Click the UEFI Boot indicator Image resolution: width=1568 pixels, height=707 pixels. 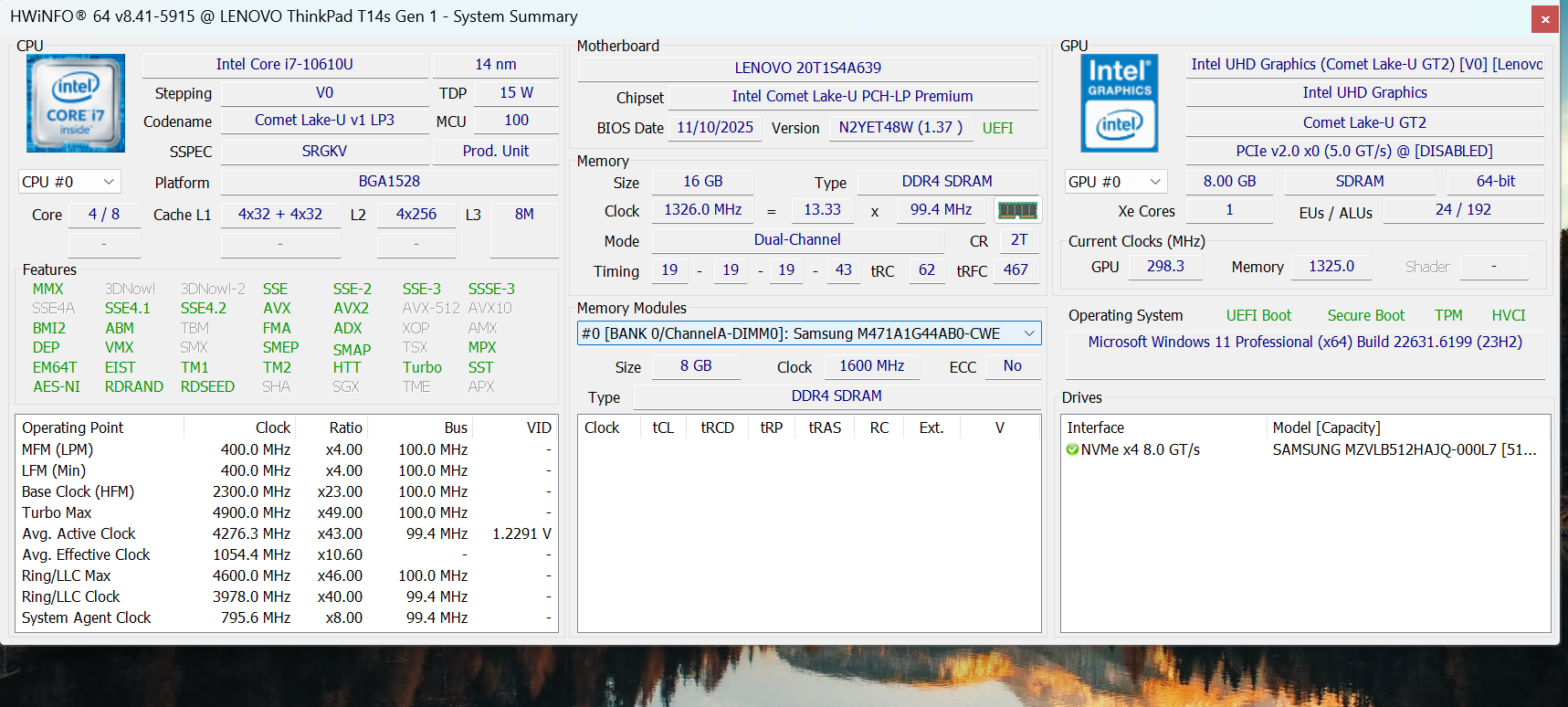click(1258, 315)
